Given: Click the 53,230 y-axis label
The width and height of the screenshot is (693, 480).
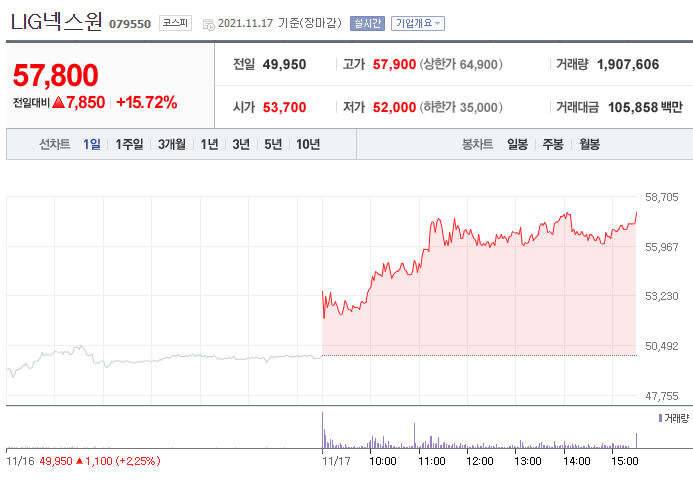Looking at the screenshot, I should [x=662, y=296].
